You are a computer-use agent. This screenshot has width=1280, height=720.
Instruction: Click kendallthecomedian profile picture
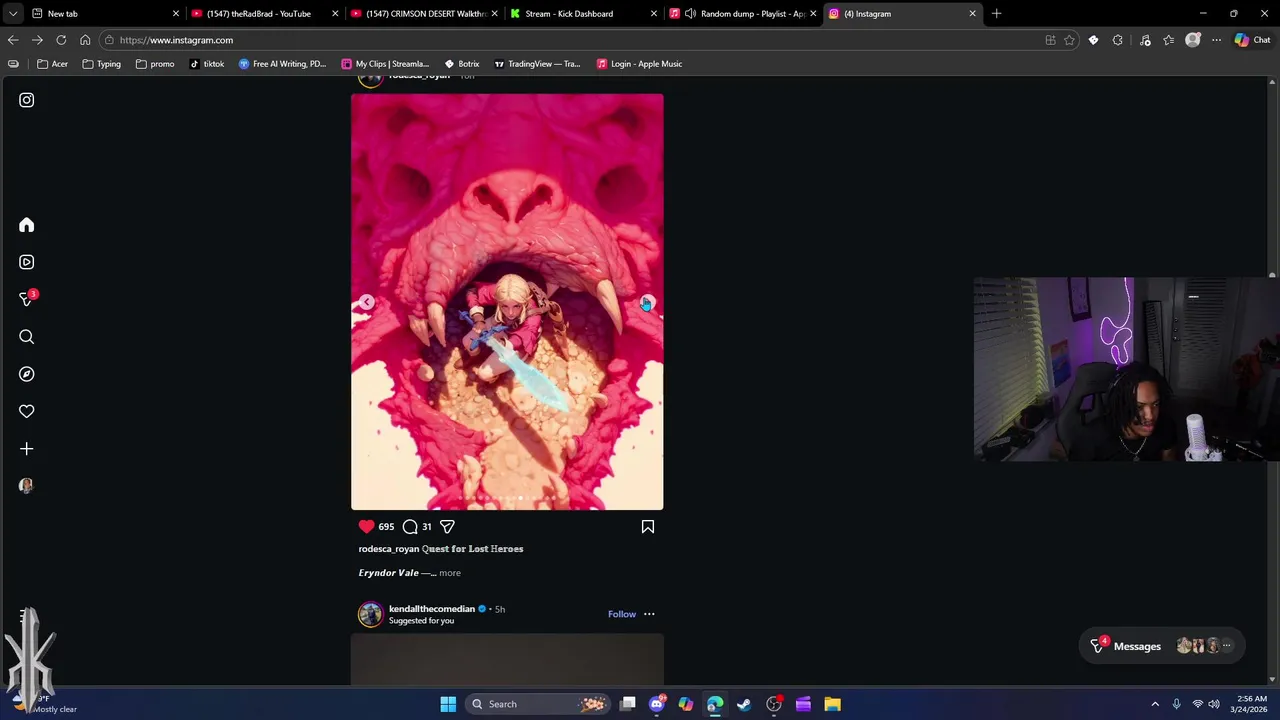(371, 614)
